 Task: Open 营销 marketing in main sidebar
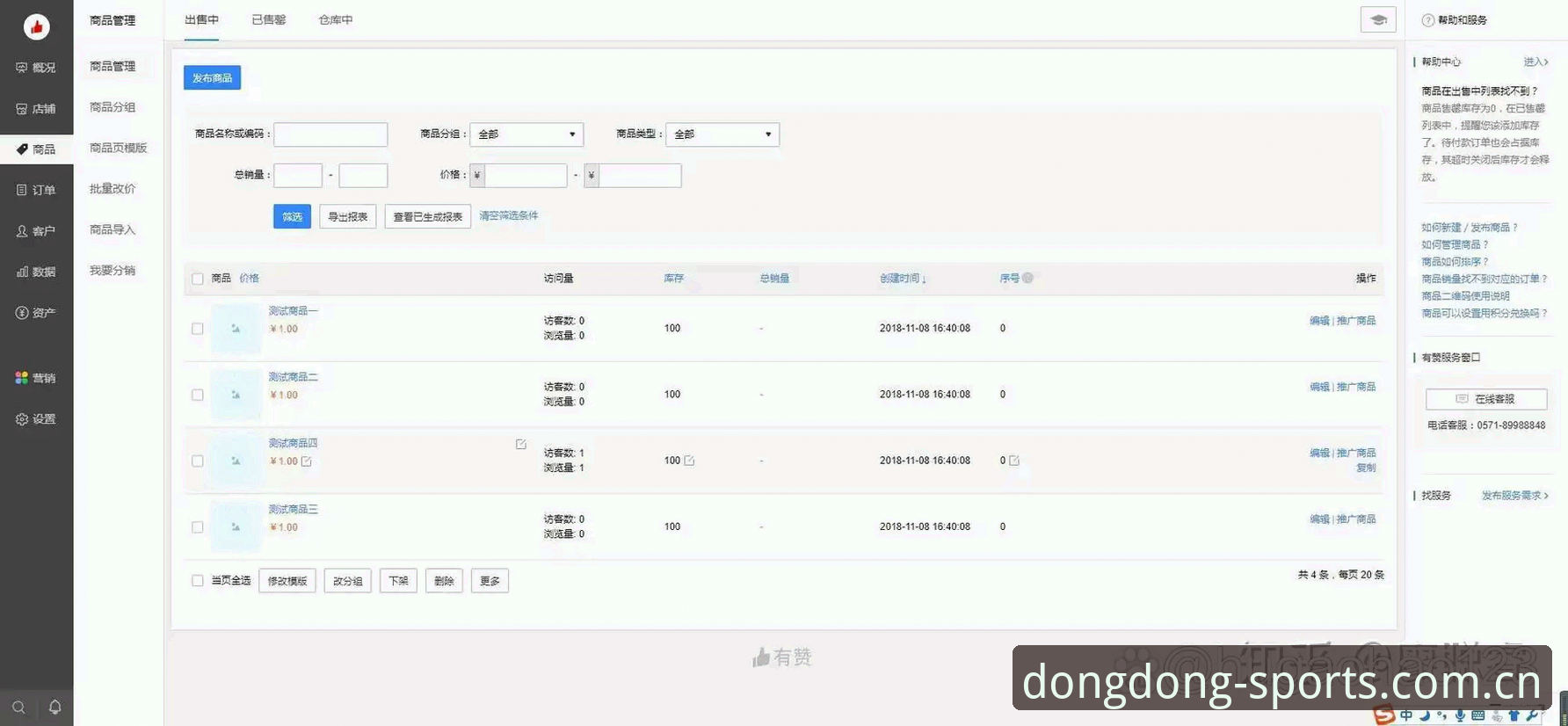36,378
